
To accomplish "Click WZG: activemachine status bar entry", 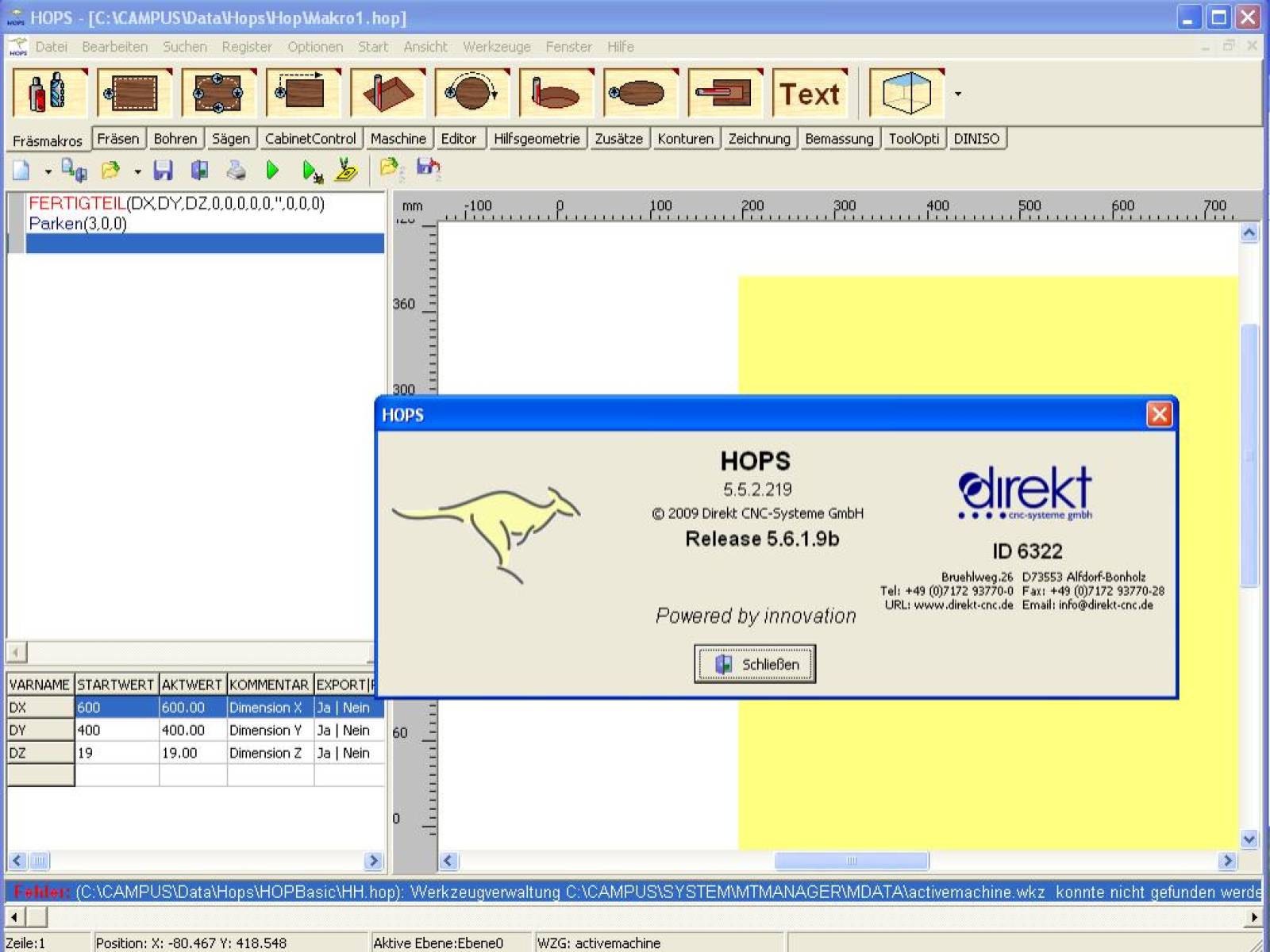I will (599, 943).
